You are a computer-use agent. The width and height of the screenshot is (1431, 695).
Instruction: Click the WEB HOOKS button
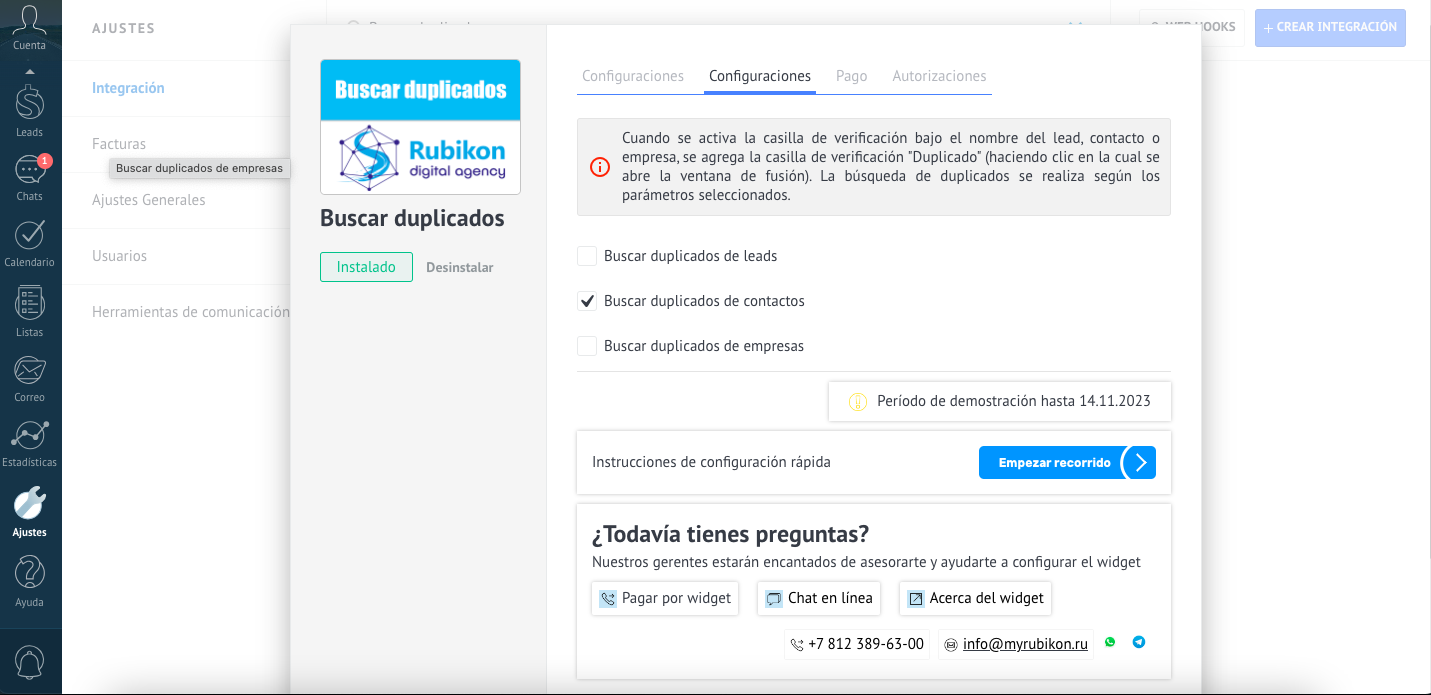[x=1192, y=27]
